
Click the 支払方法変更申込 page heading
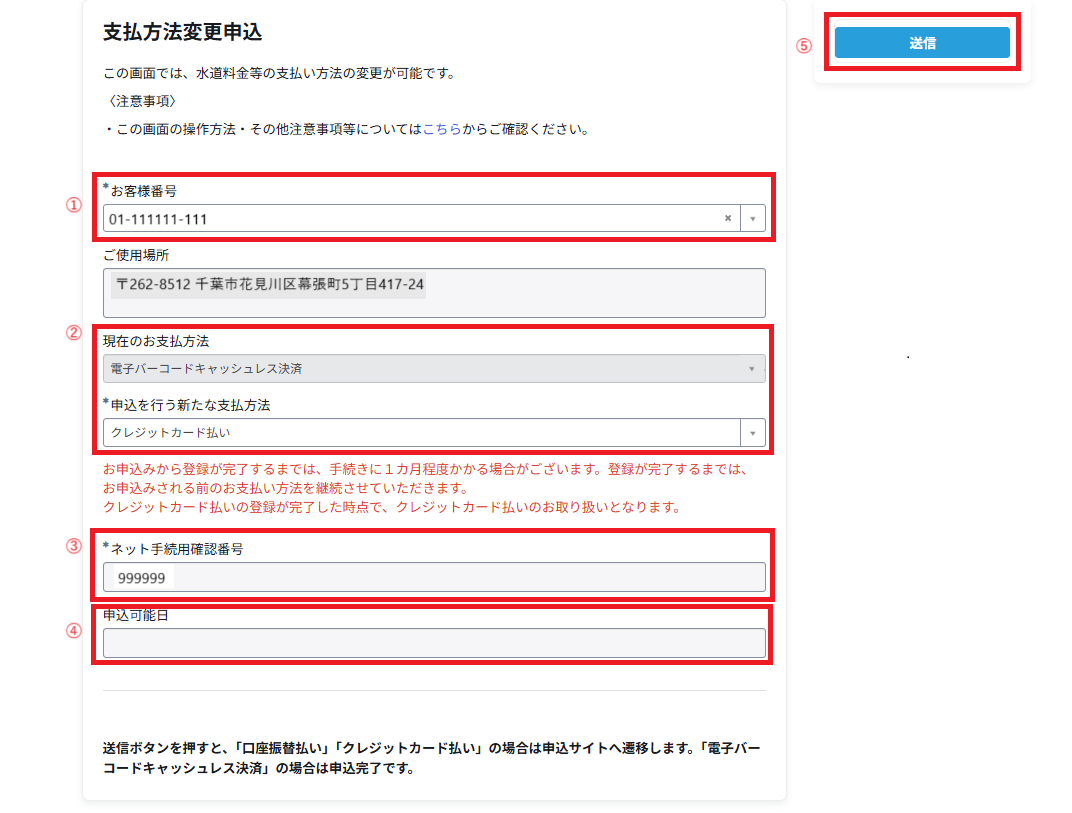pos(182,32)
